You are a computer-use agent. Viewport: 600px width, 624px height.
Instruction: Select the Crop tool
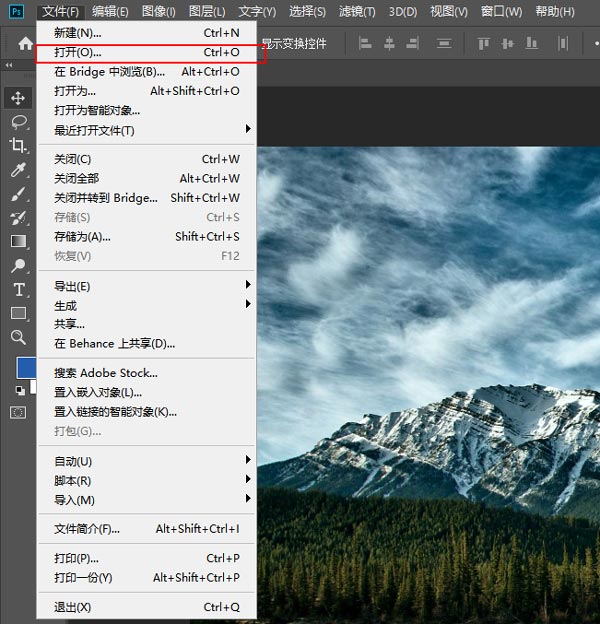pyautogui.click(x=18, y=146)
